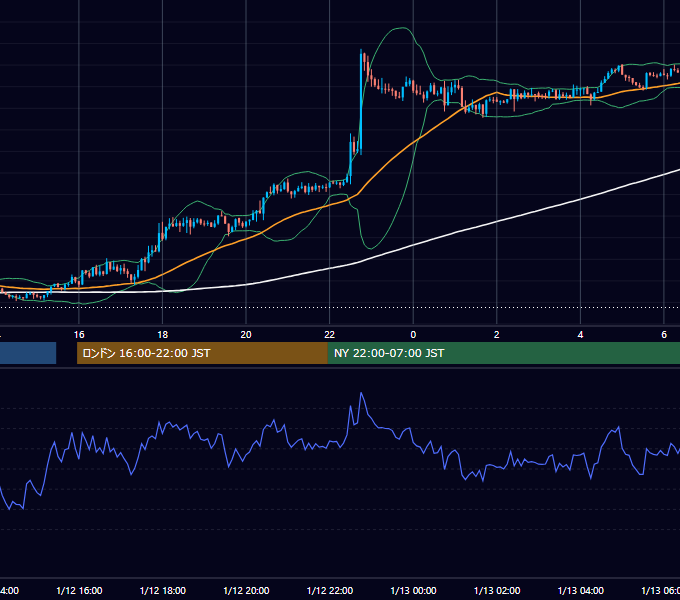680x600 pixels.
Task: Click the 1/13 04:00 date label
Action: [x=581, y=590]
